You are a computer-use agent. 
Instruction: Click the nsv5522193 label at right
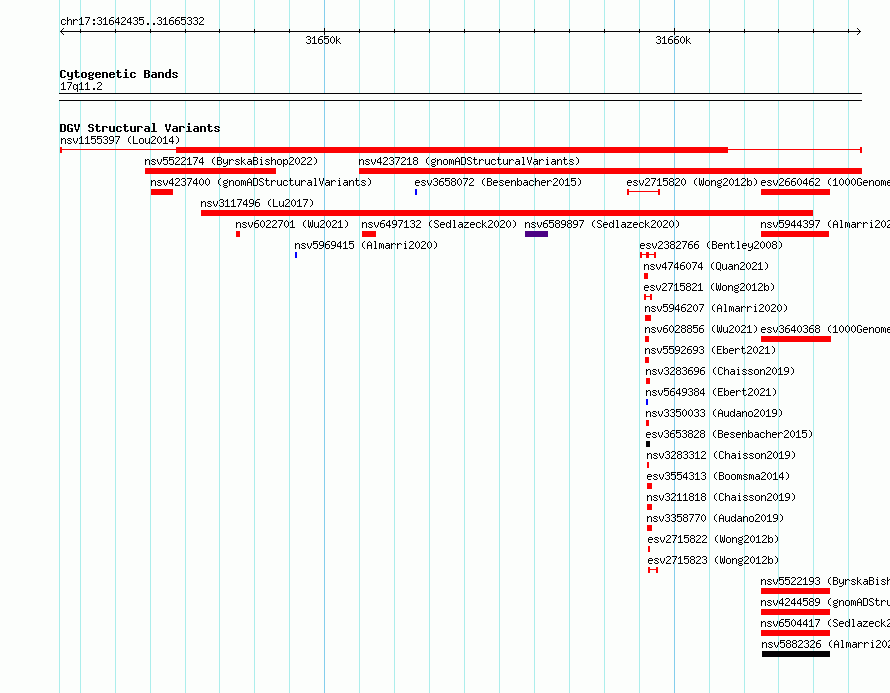click(825, 581)
